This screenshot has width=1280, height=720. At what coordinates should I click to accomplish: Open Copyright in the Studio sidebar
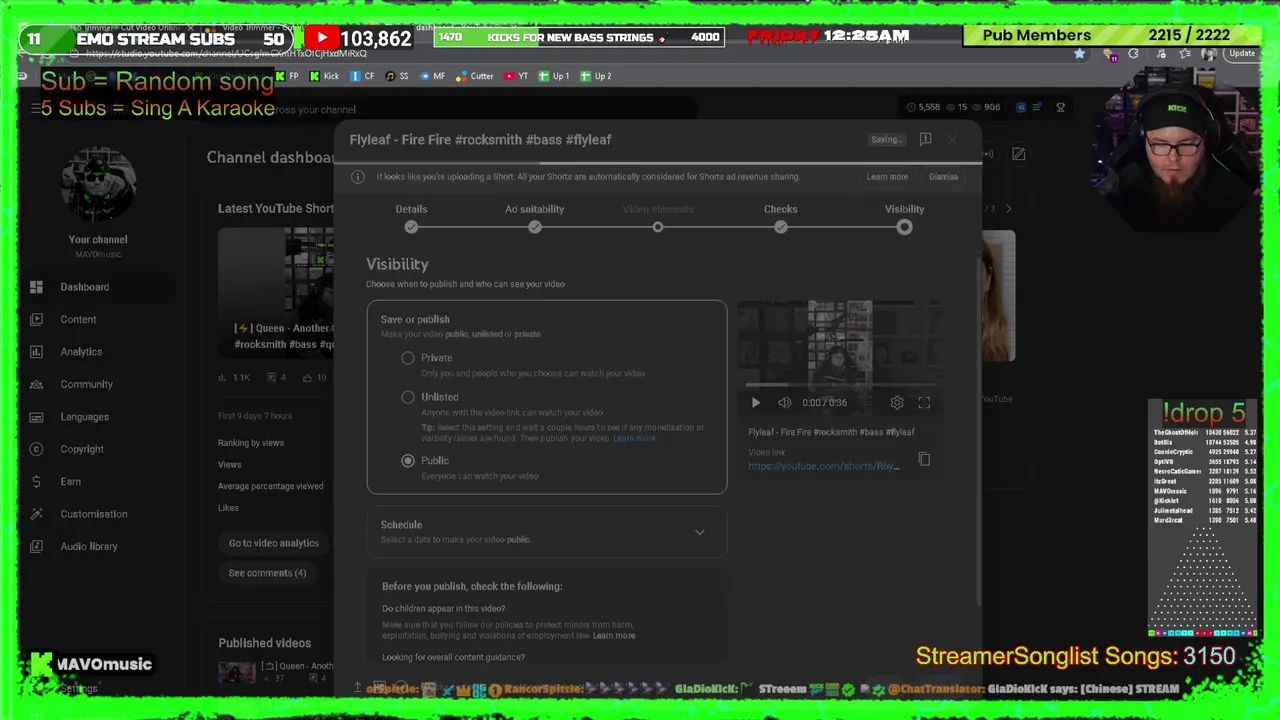tap(82, 449)
